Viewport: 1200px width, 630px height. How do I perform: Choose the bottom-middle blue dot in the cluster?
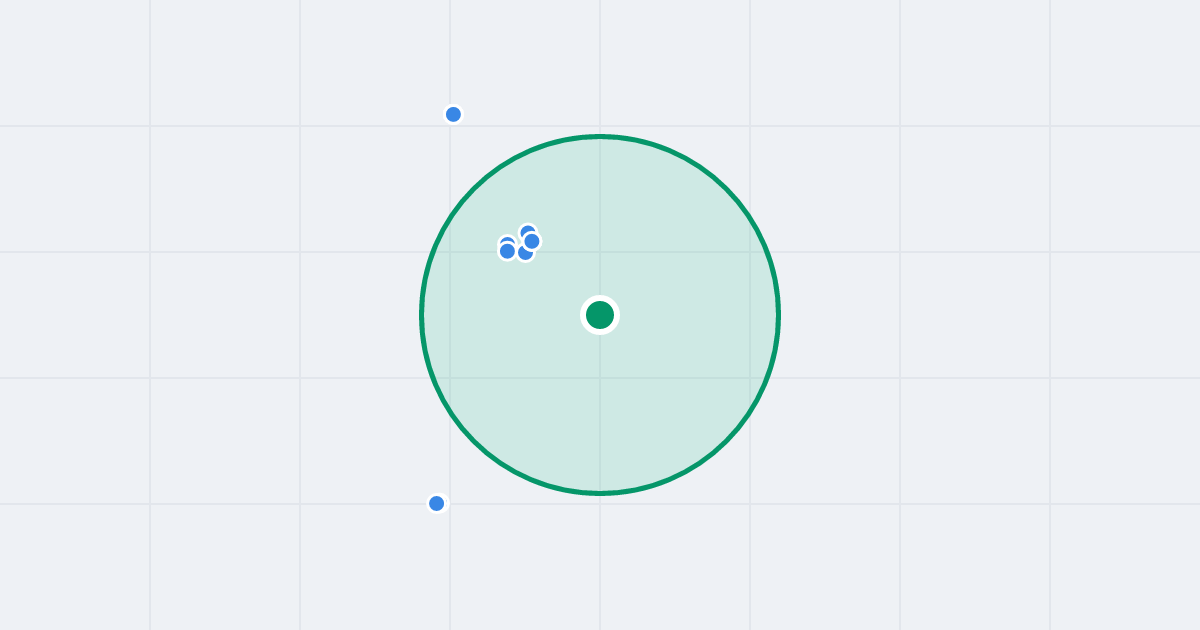click(x=525, y=254)
